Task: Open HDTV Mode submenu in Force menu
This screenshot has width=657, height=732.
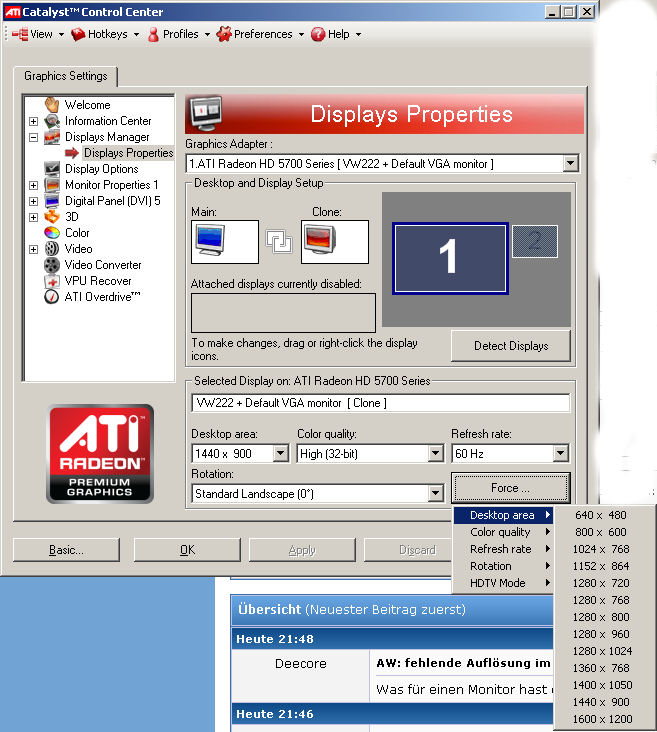Action: (x=503, y=583)
